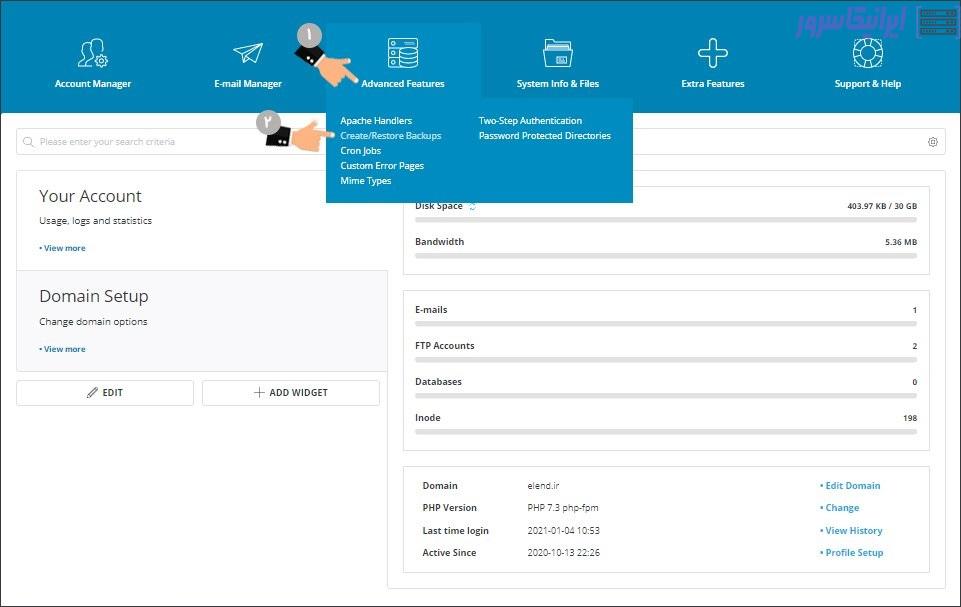Click the EDIT button
This screenshot has height=607, width=961.
(105, 393)
